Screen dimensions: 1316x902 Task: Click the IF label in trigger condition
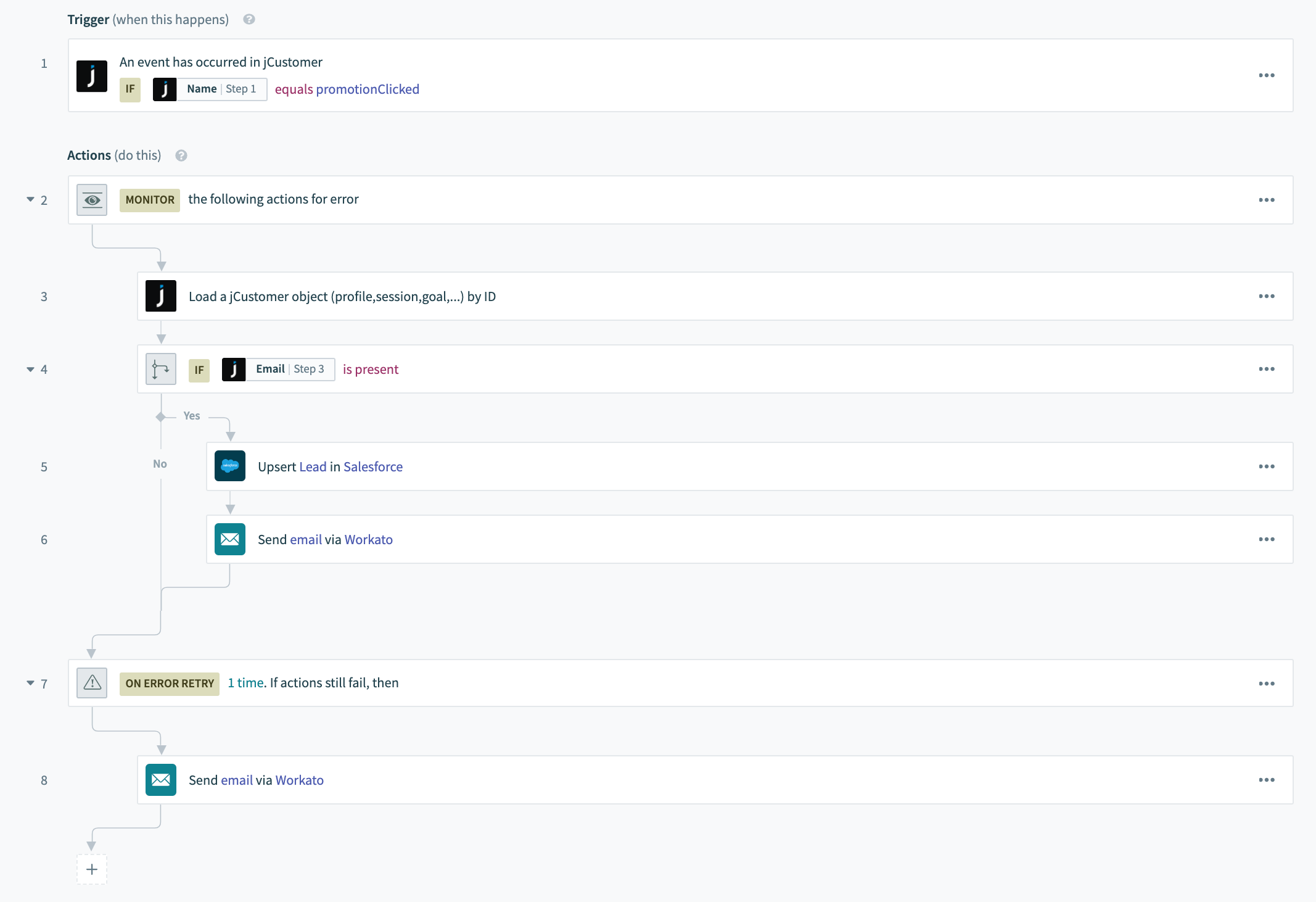pos(130,89)
